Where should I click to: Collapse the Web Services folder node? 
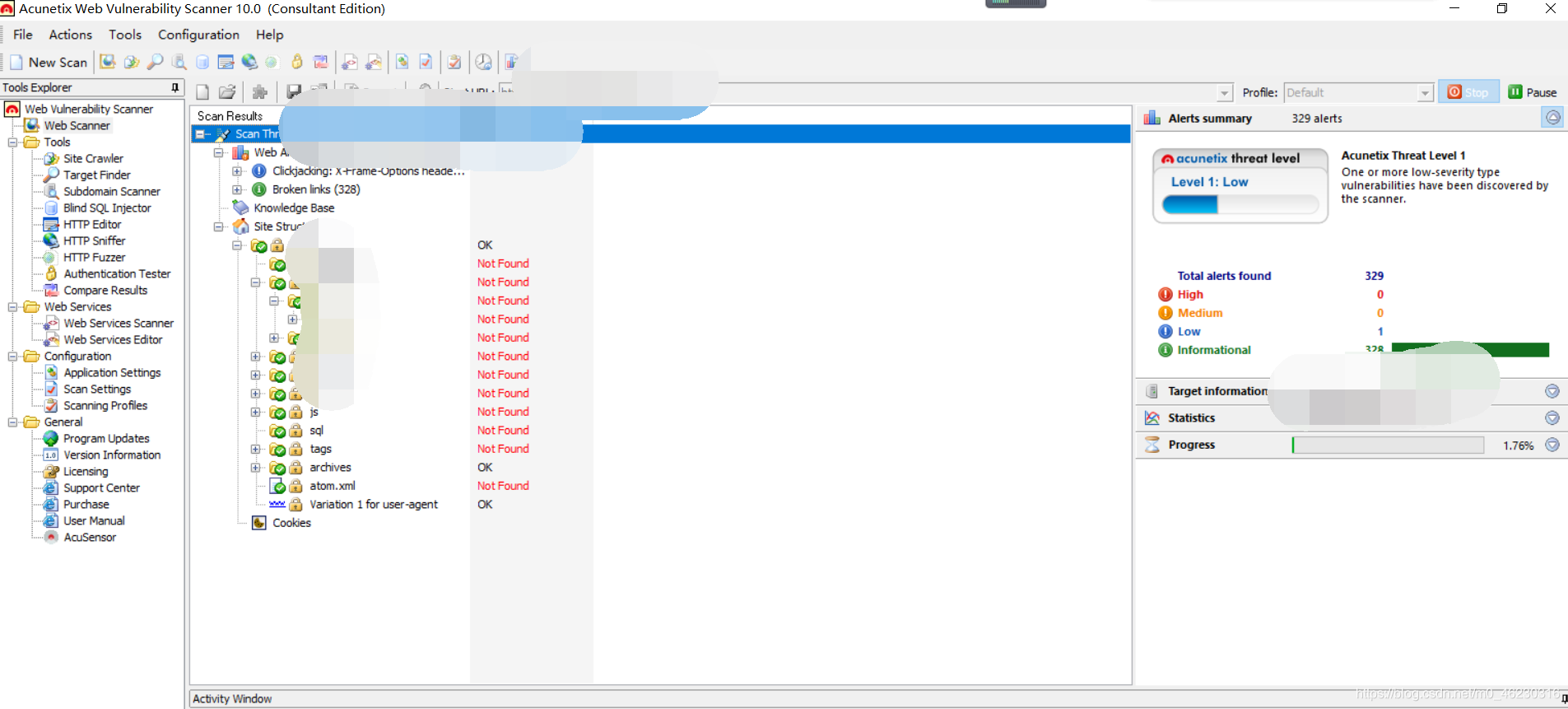pyautogui.click(x=13, y=307)
